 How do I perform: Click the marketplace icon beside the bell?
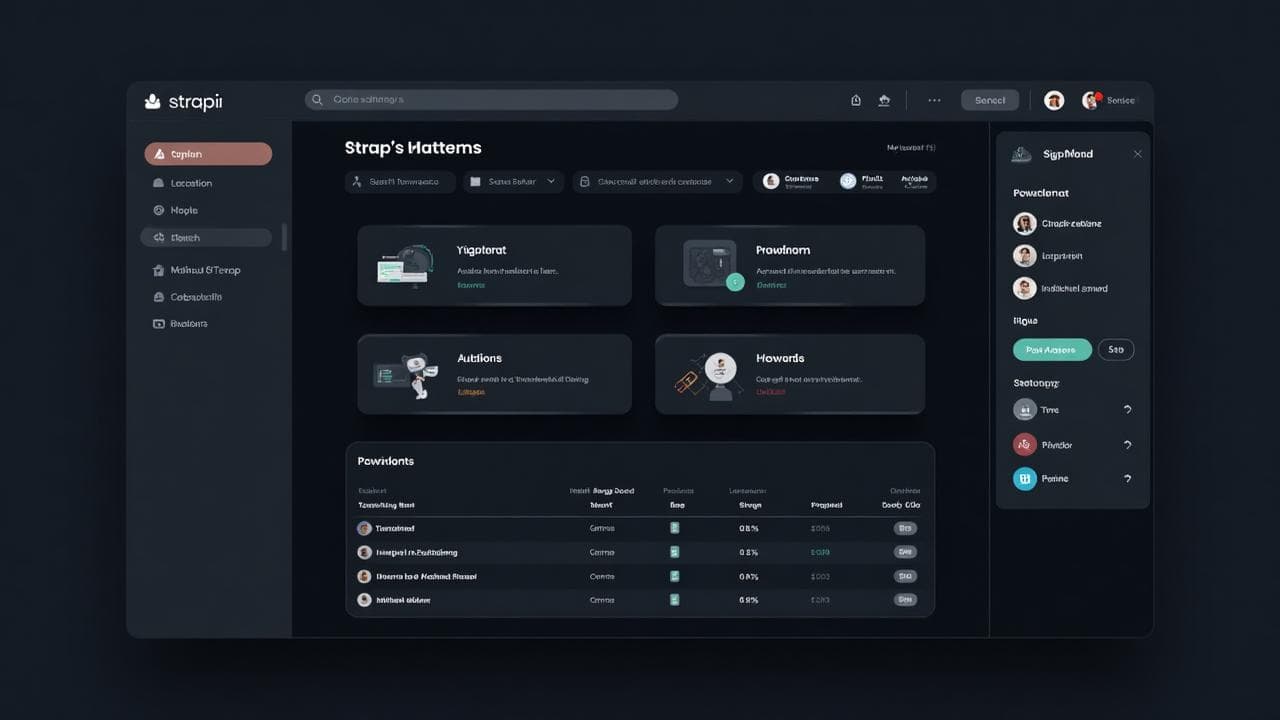pyautogui.click(x=884, y=100)
